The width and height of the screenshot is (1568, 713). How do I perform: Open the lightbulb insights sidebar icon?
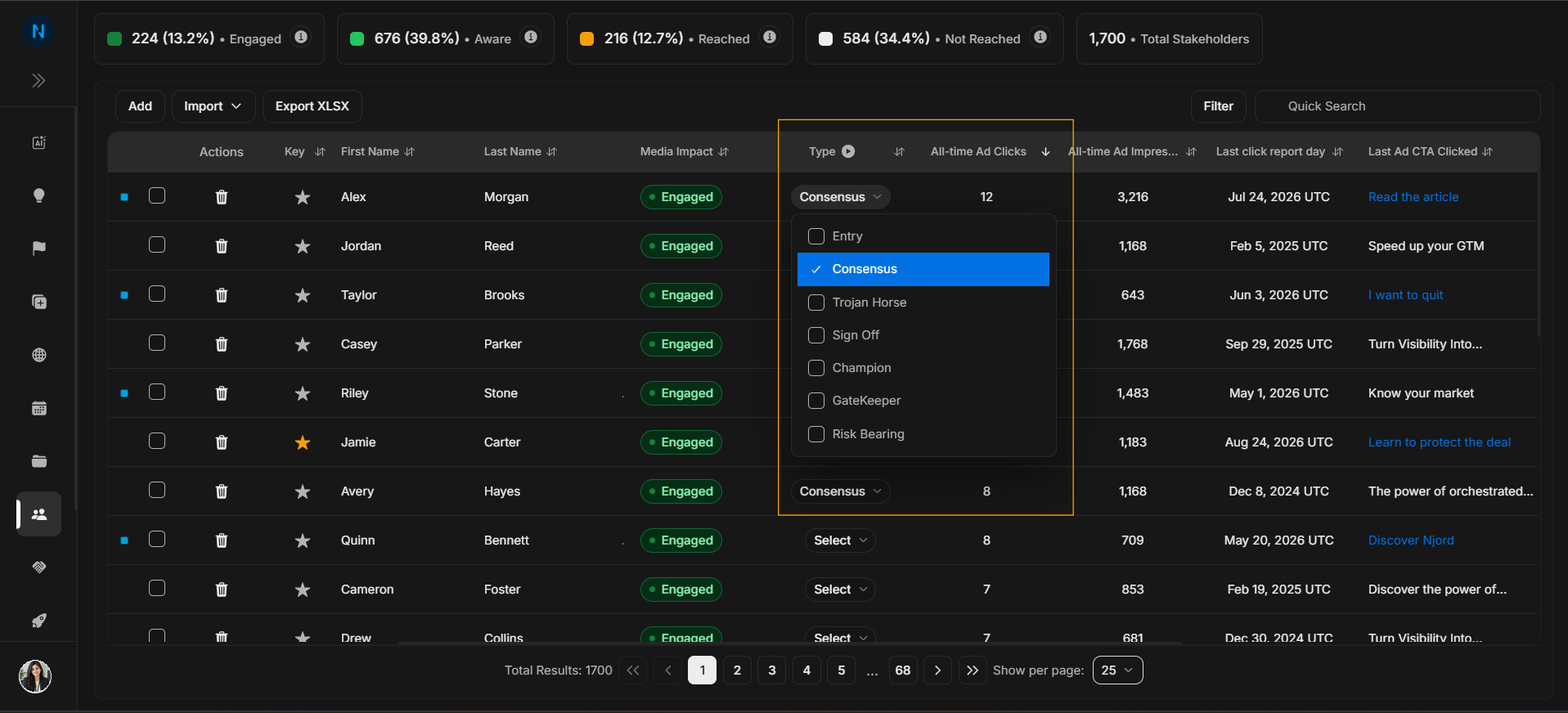tap(38, 195)
